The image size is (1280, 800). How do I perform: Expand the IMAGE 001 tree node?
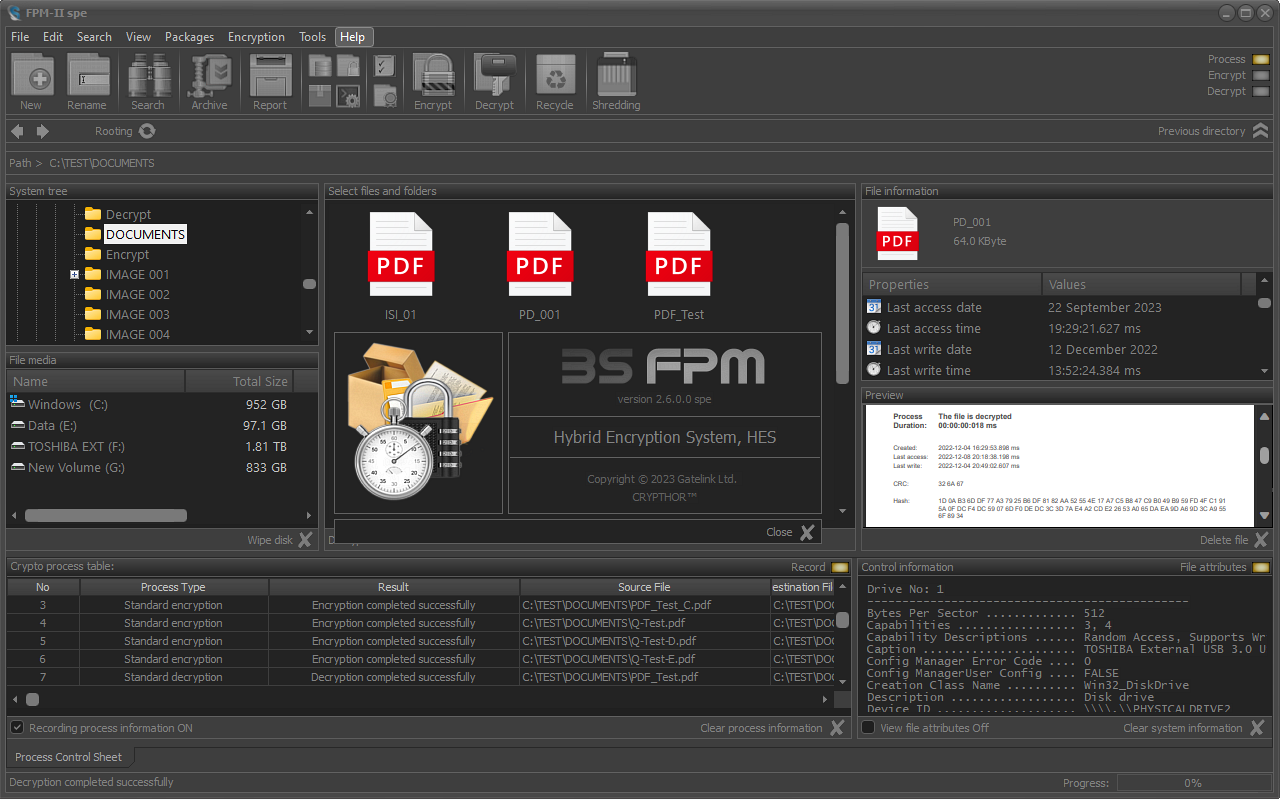(75, 274)
